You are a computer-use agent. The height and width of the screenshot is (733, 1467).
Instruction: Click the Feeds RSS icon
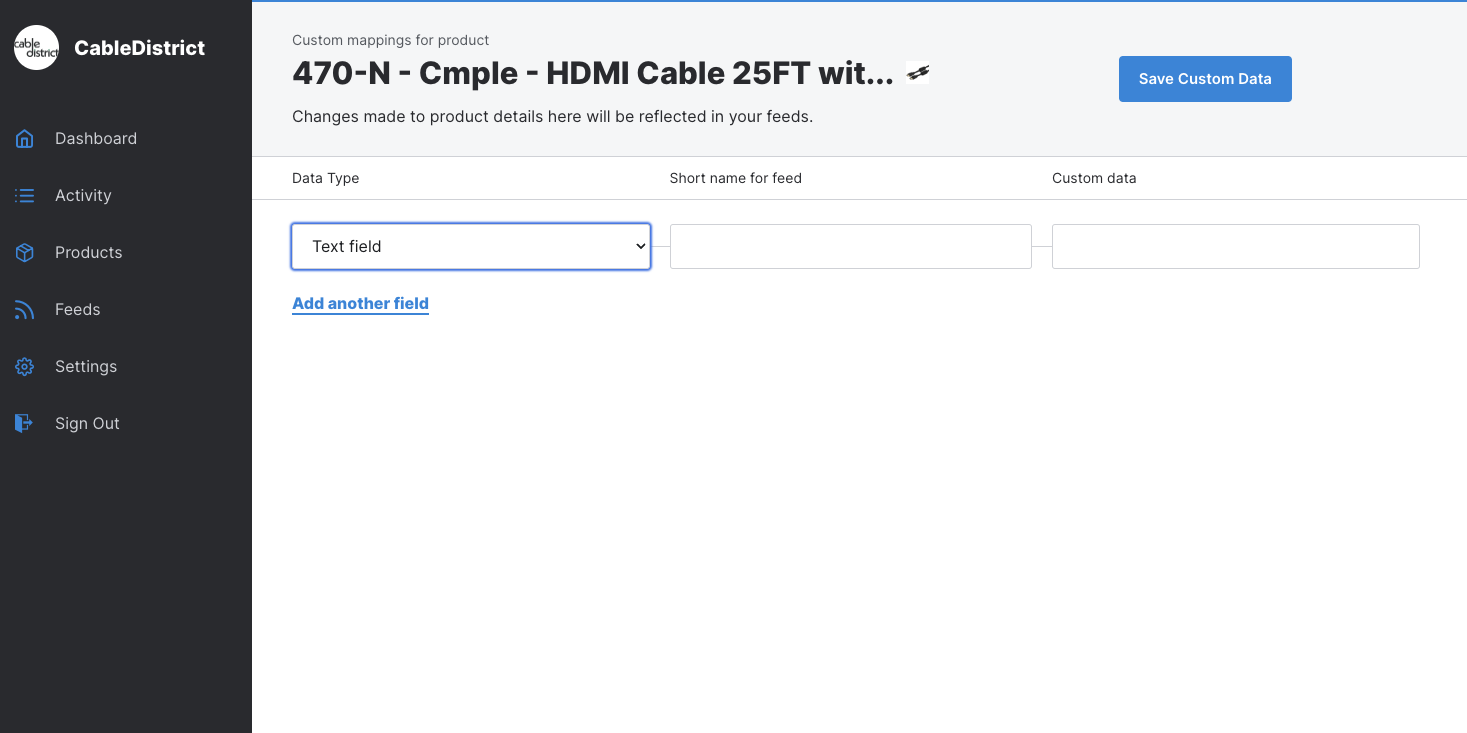click(25, 310)
